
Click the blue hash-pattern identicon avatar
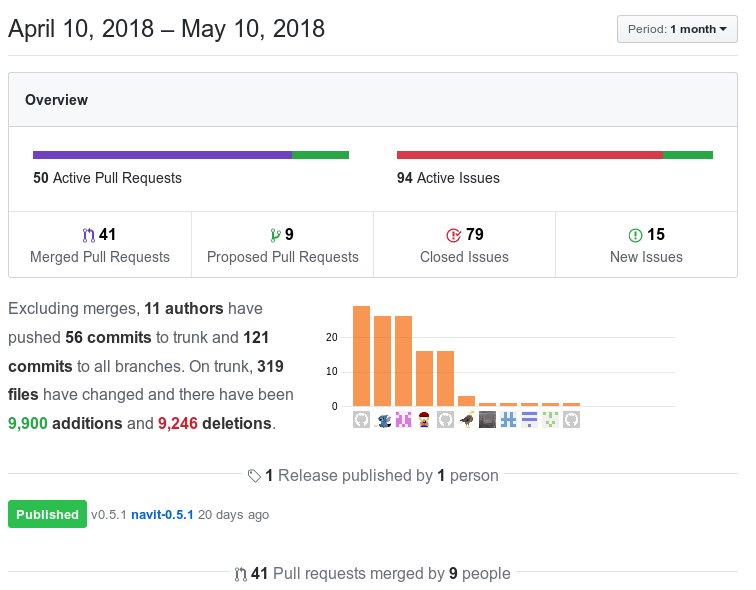508,419
